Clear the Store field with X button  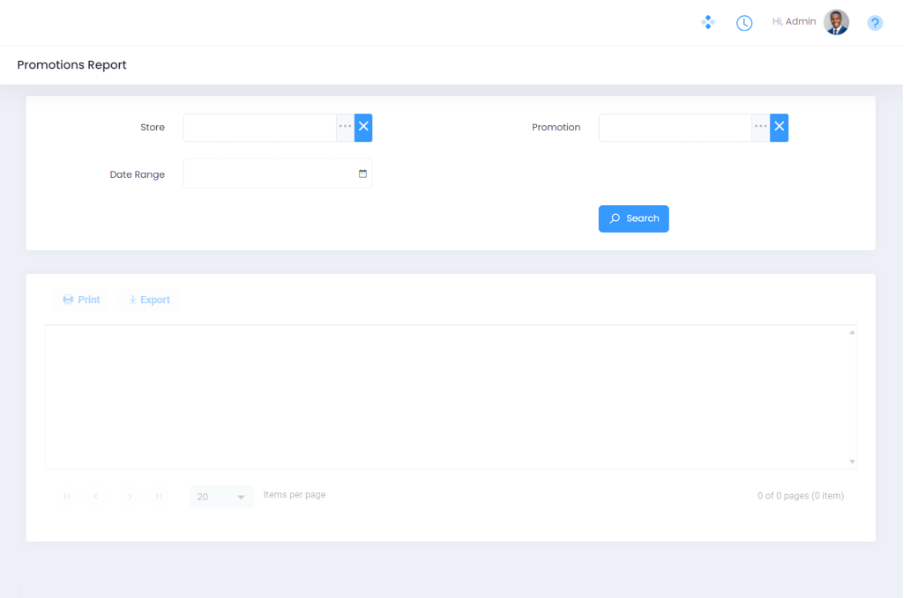[363, 127]
